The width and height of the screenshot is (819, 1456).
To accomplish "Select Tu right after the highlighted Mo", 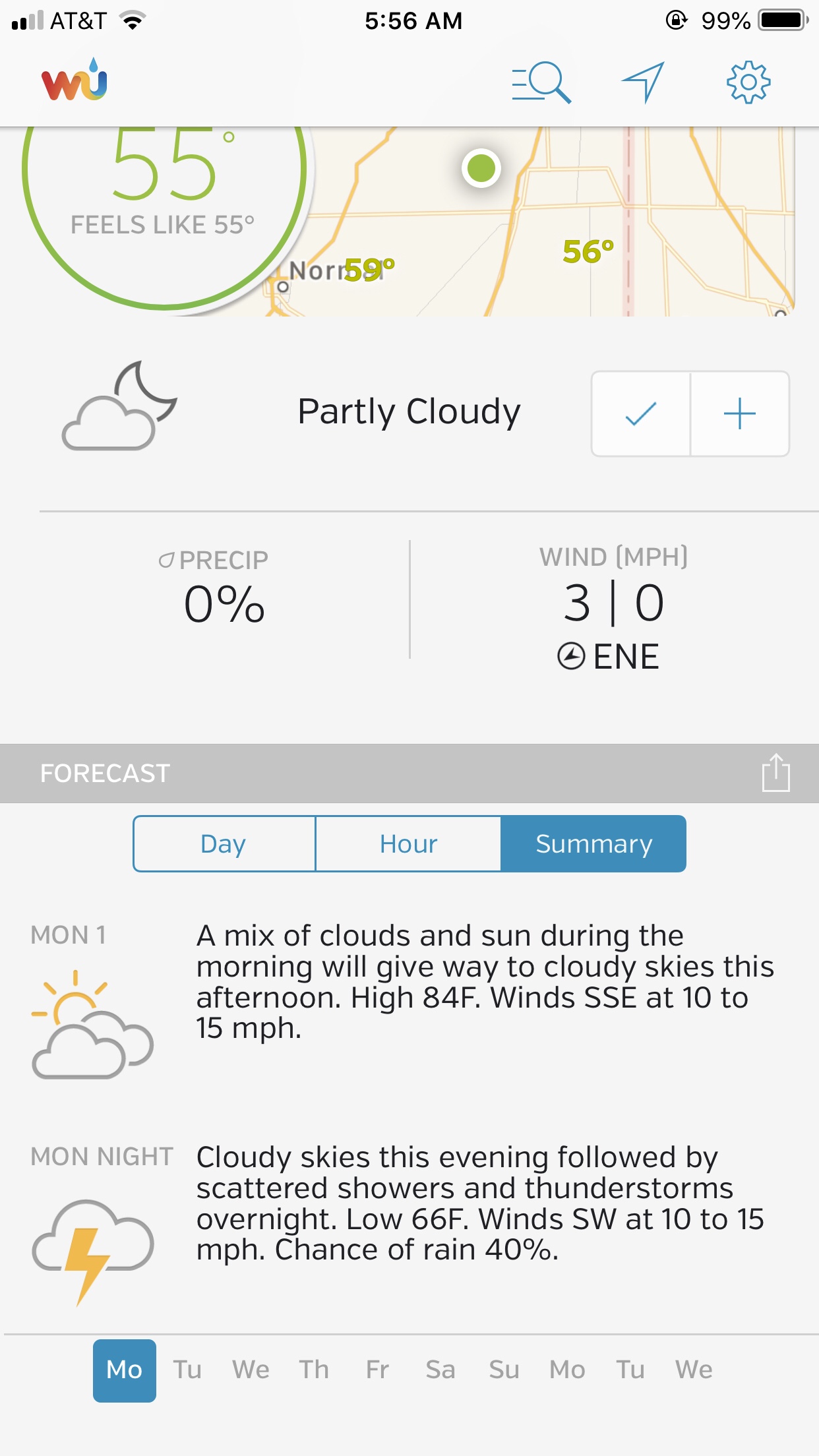I will 187,1370.
